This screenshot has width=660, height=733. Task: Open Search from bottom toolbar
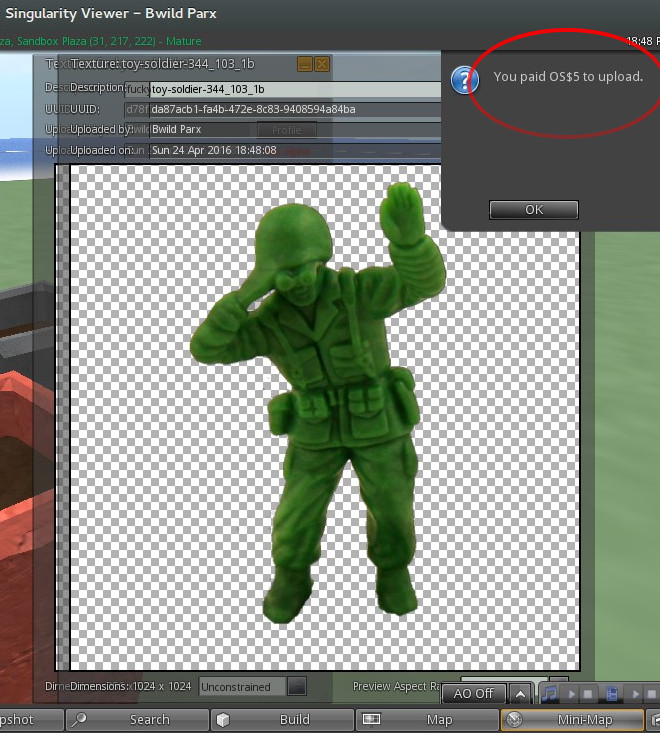pos(137,720)
